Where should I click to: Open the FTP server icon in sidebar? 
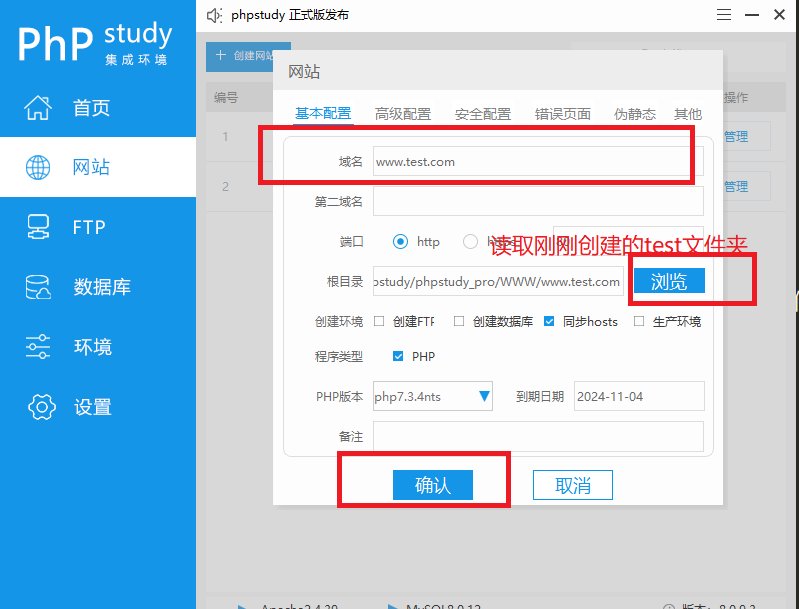38,227
